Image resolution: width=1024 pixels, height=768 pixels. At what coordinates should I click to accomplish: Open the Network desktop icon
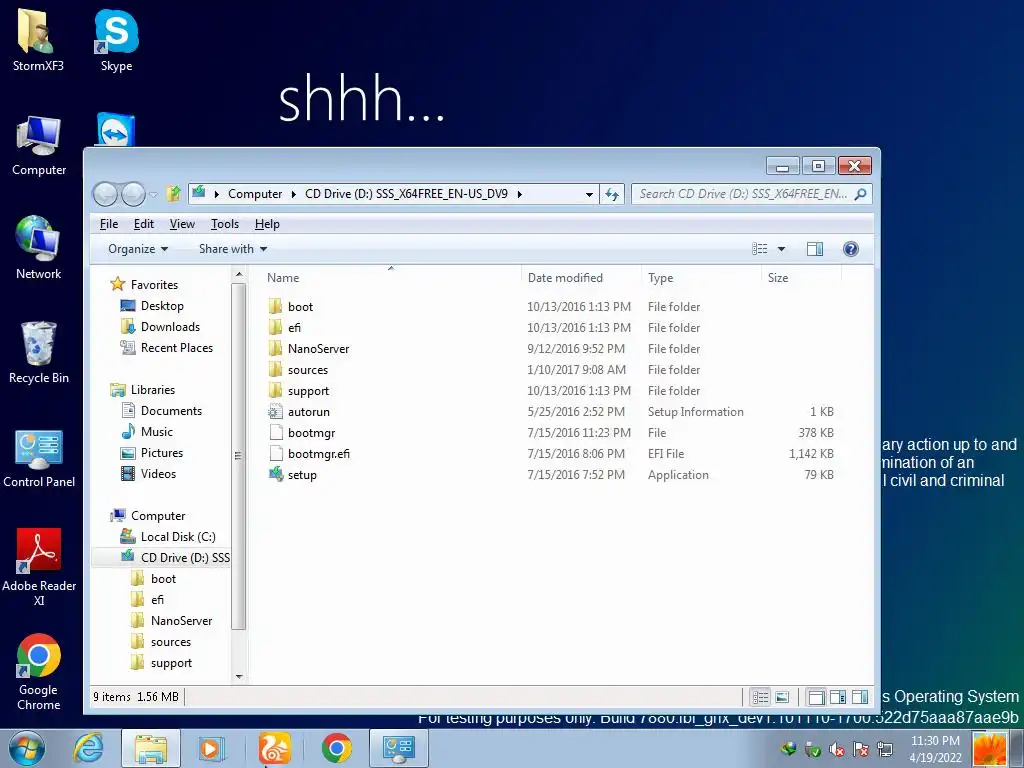[39, 248]
